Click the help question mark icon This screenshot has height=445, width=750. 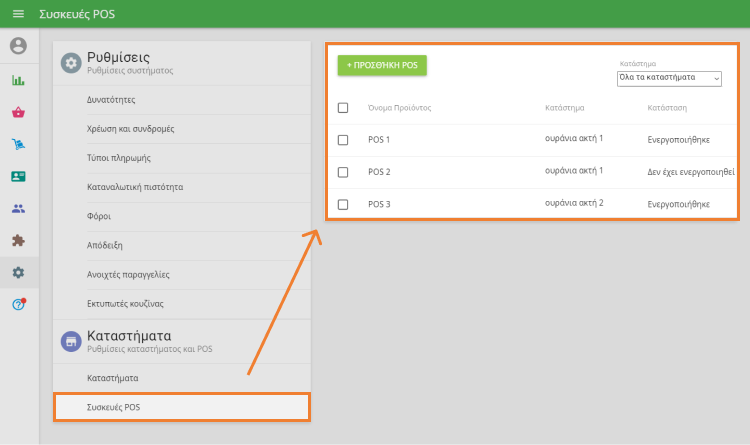click(18, 304)
